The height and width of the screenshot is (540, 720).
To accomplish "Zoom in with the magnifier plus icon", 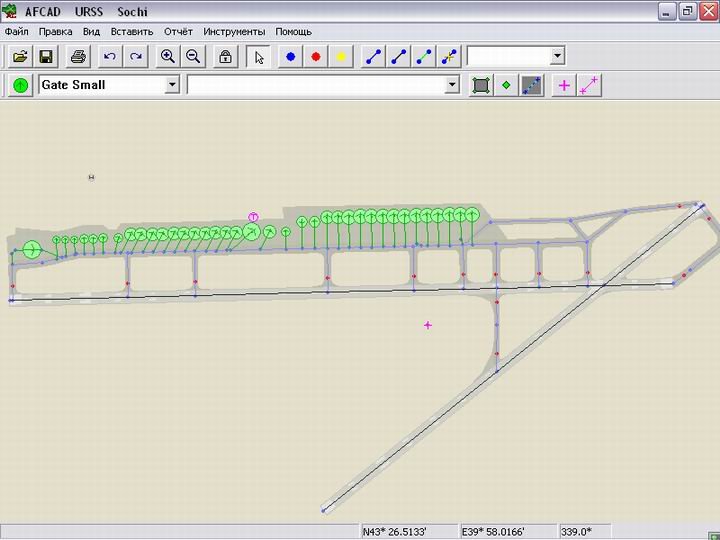I will tap(168, 56).
